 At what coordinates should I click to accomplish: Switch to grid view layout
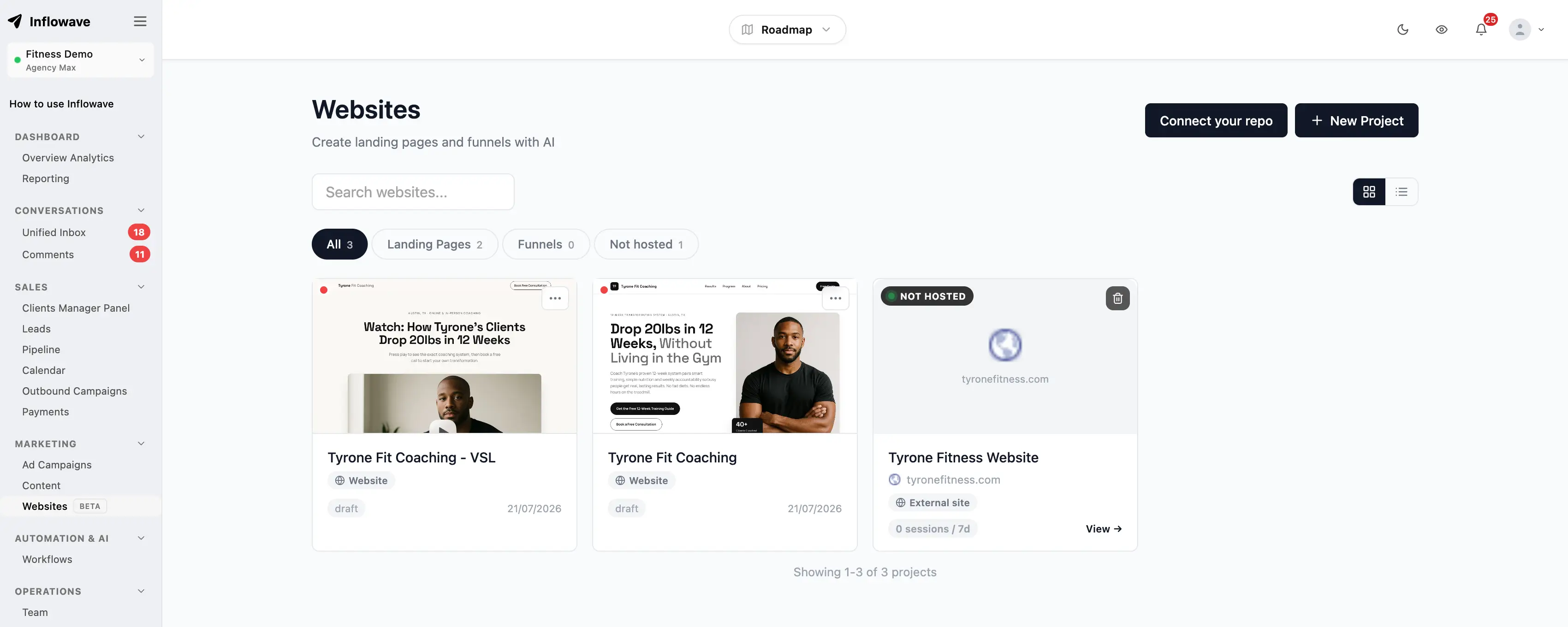[x=1369, y=192]
